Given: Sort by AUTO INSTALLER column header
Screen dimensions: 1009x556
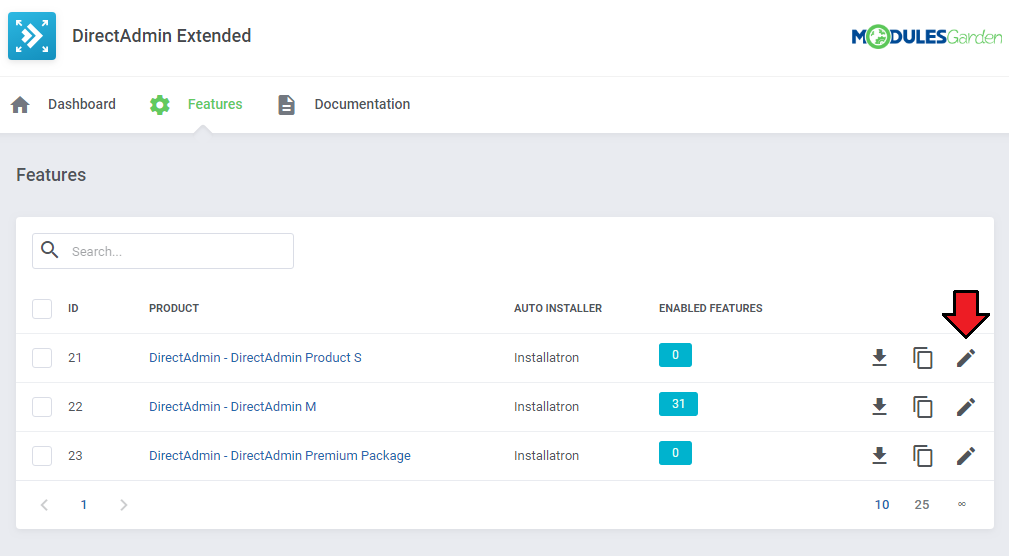Looking at the screenshot, I should click(x=558, y=308).
